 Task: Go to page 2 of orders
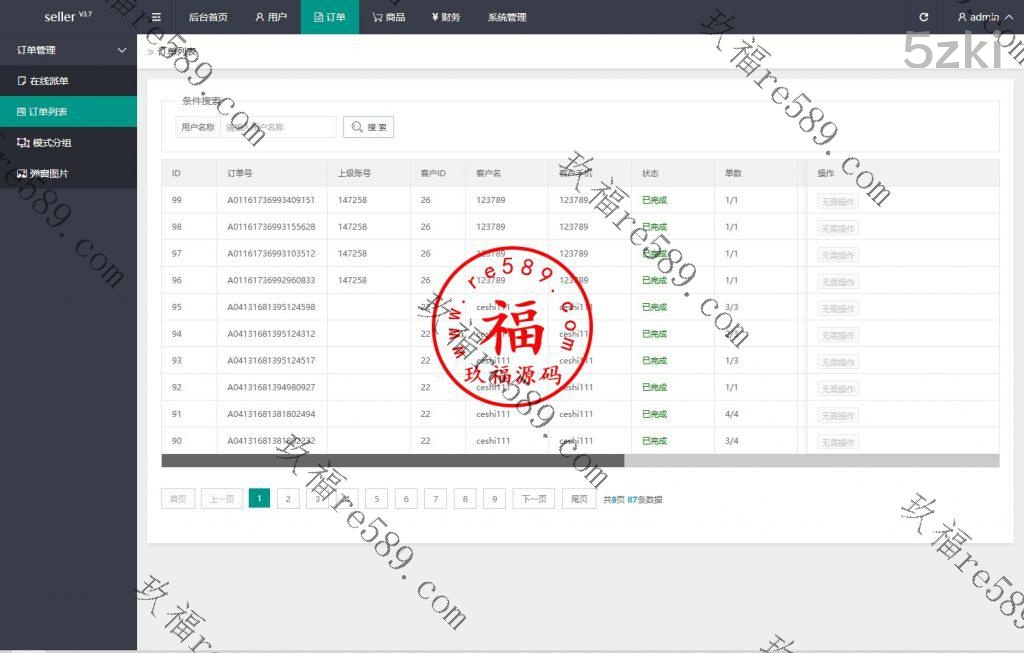click(288, 498)
